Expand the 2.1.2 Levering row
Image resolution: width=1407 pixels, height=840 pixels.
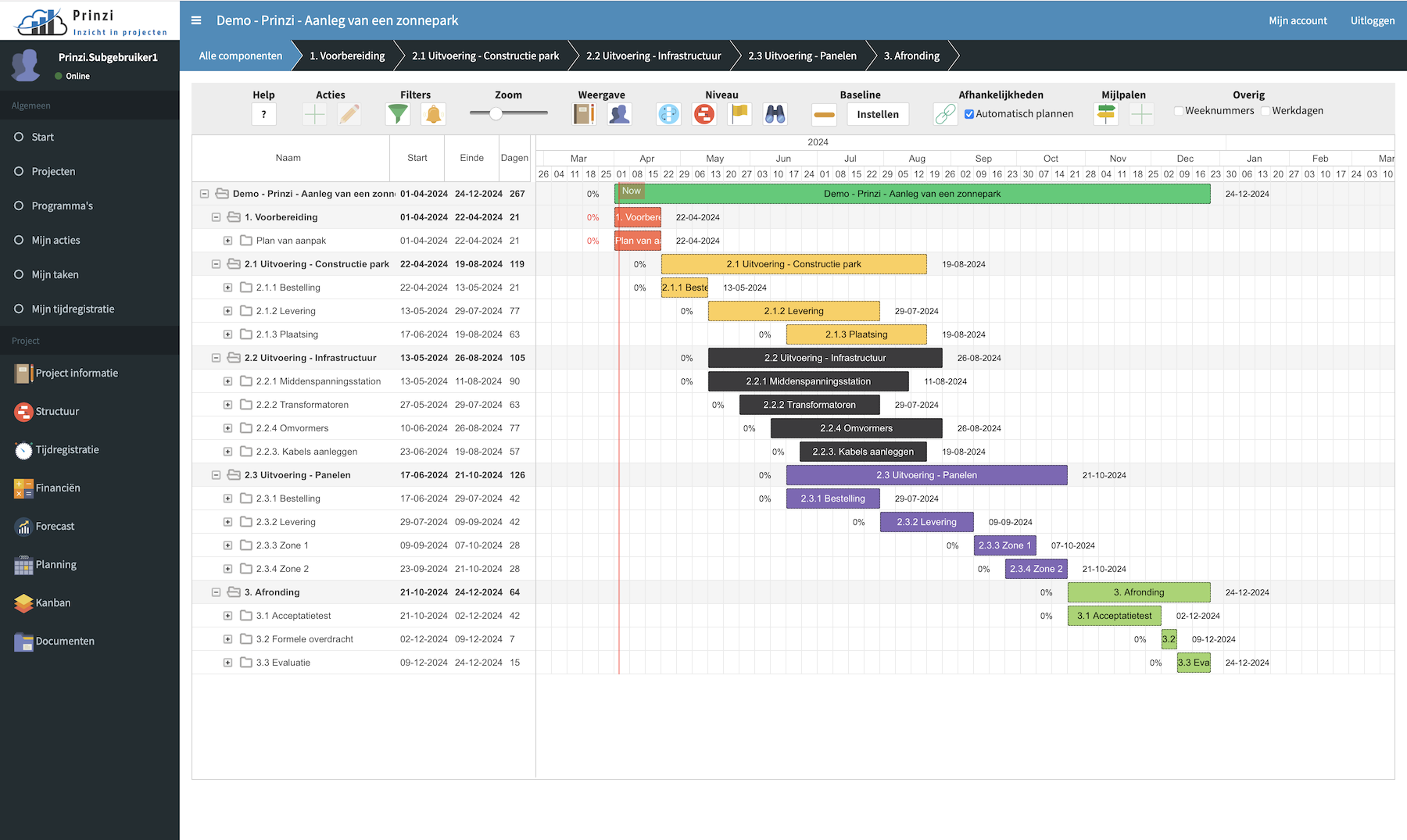(x=227, y=311)
